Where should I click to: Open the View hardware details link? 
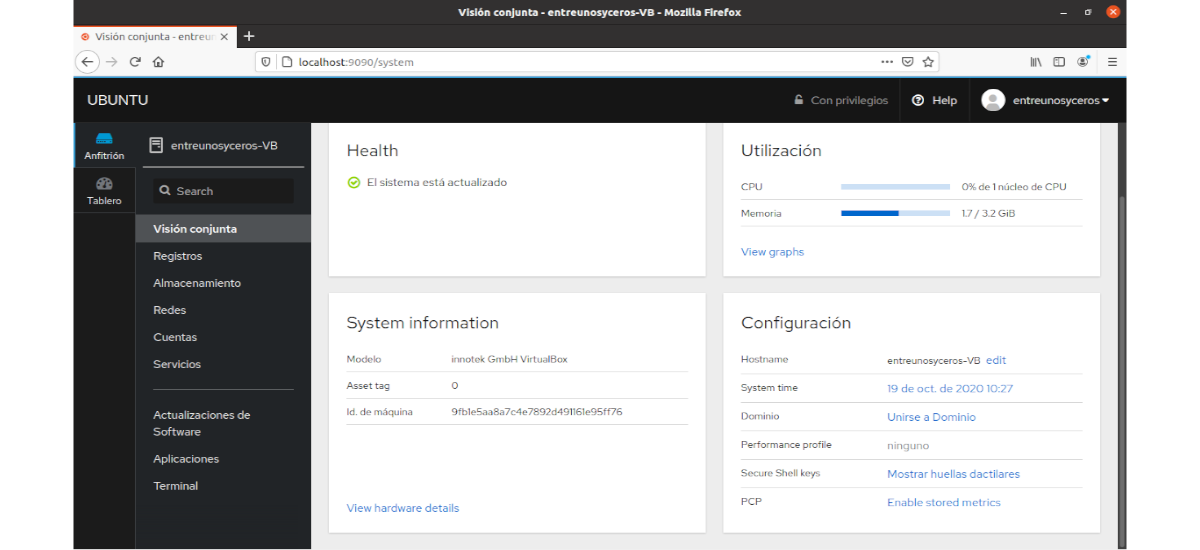coord(403,508)
